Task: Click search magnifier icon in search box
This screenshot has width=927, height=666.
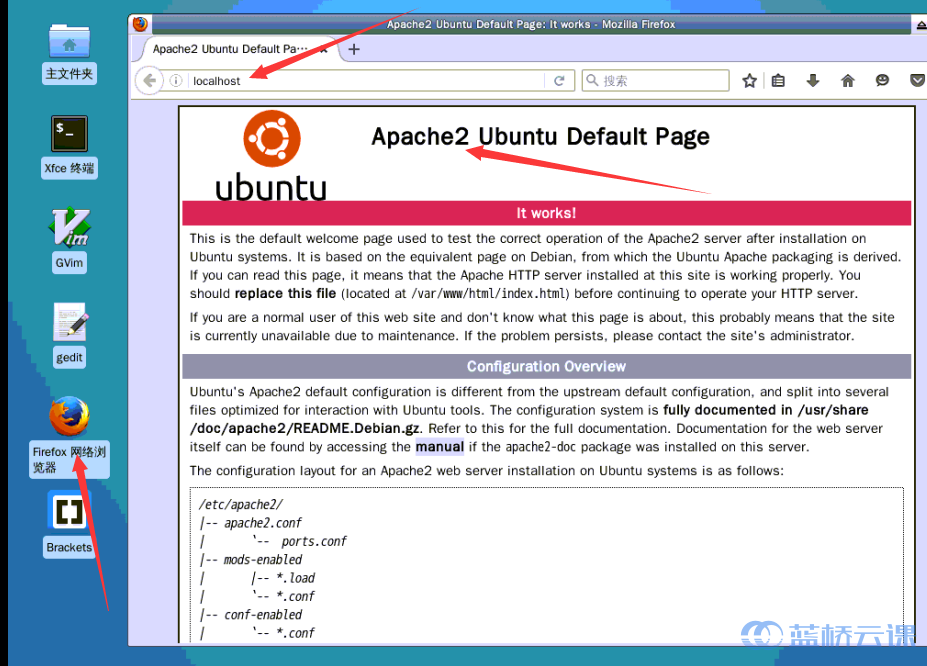Action: tap(592, 80)
